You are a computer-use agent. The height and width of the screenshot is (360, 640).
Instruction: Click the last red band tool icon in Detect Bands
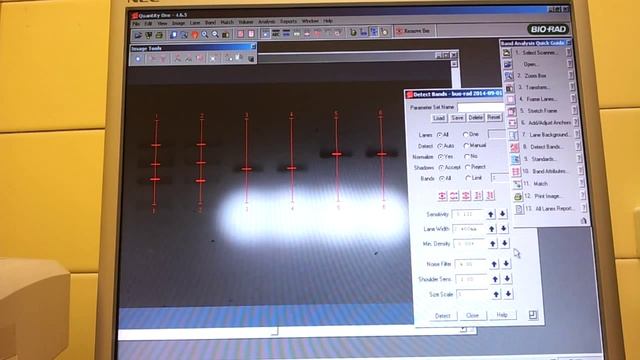click(x=490, y=196)
